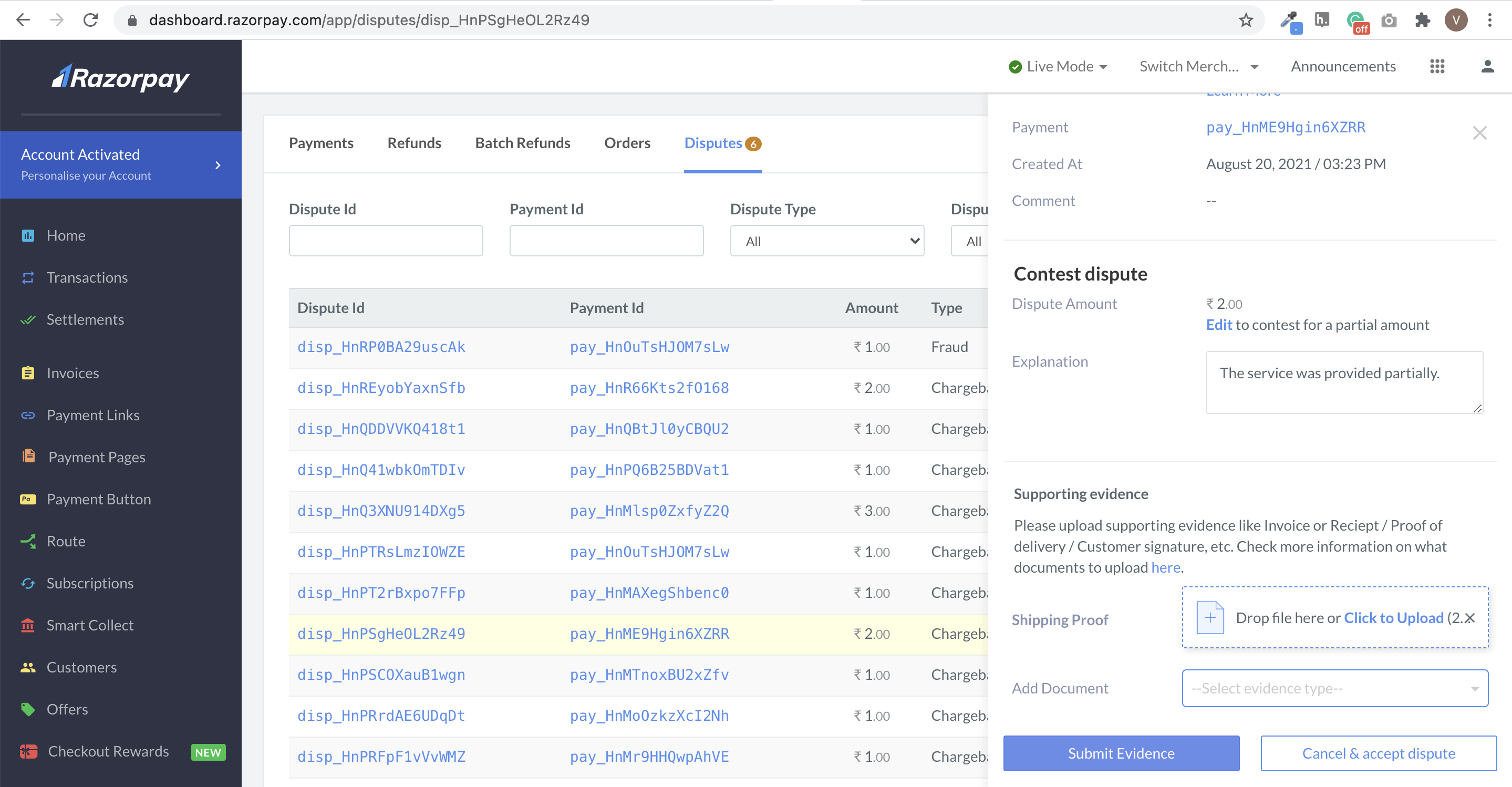
Task: Click the file plus icon in upload box
Action: tap(1210, 617)
